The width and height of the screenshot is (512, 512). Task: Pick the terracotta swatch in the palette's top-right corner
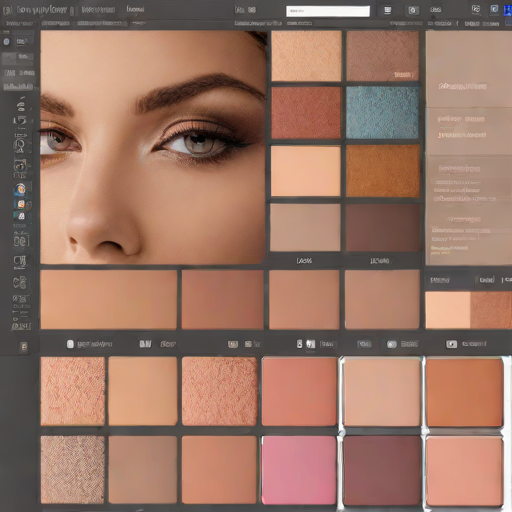[x=465, y=392]
